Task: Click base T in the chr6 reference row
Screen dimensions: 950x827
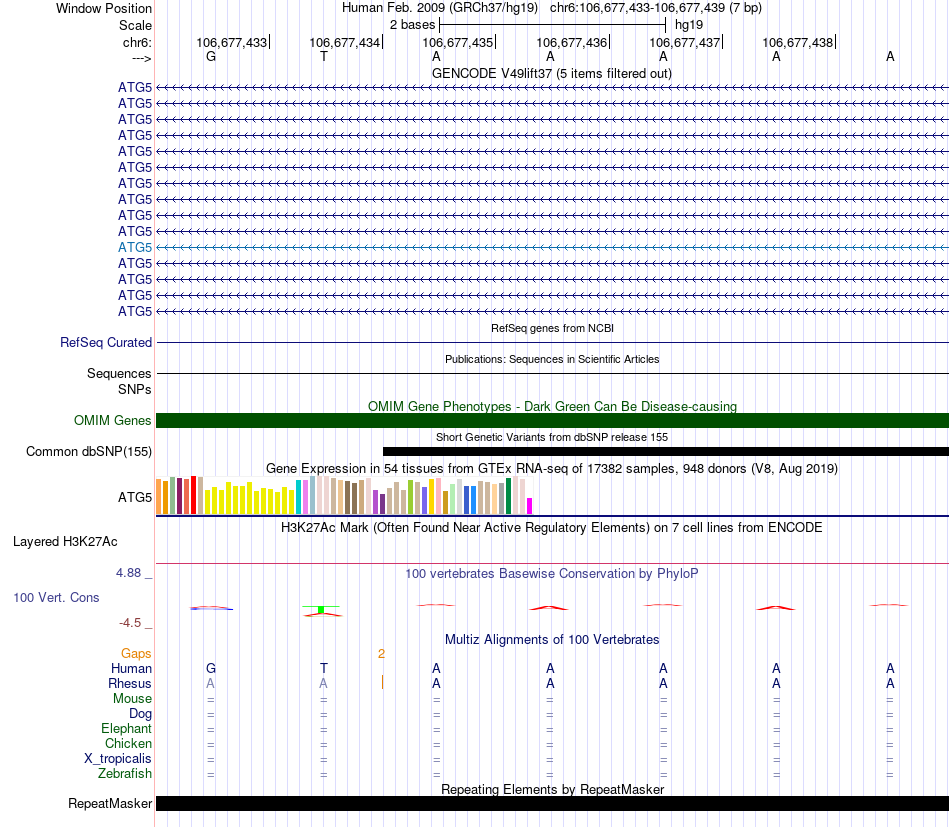Action: coord(324,56)
